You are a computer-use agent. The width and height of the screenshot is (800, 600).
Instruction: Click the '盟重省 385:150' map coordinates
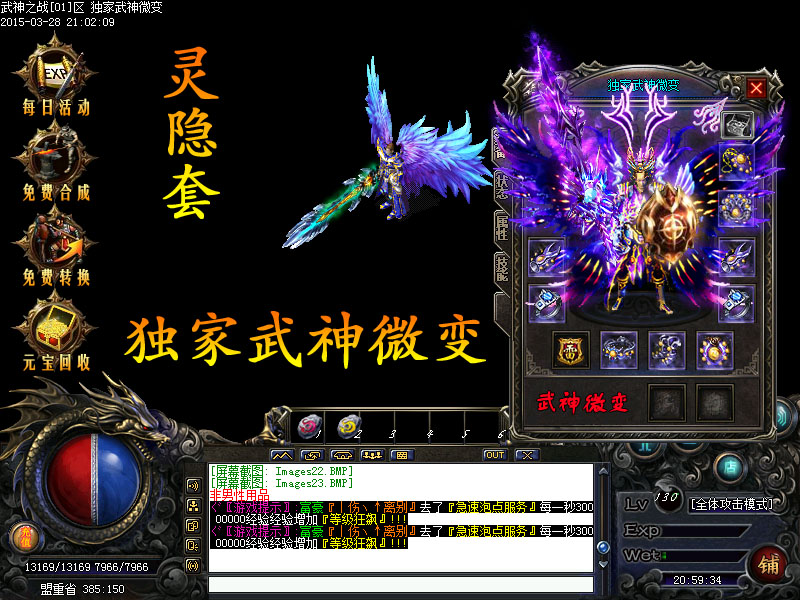(x=83, y=589)
